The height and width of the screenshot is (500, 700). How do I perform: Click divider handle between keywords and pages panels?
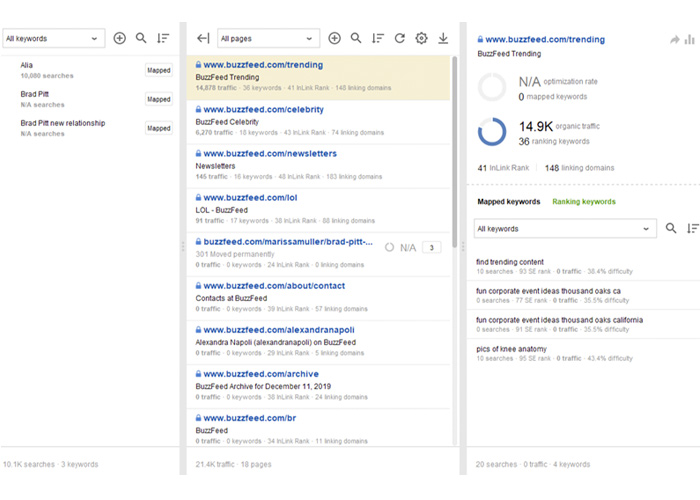(183, 247)
